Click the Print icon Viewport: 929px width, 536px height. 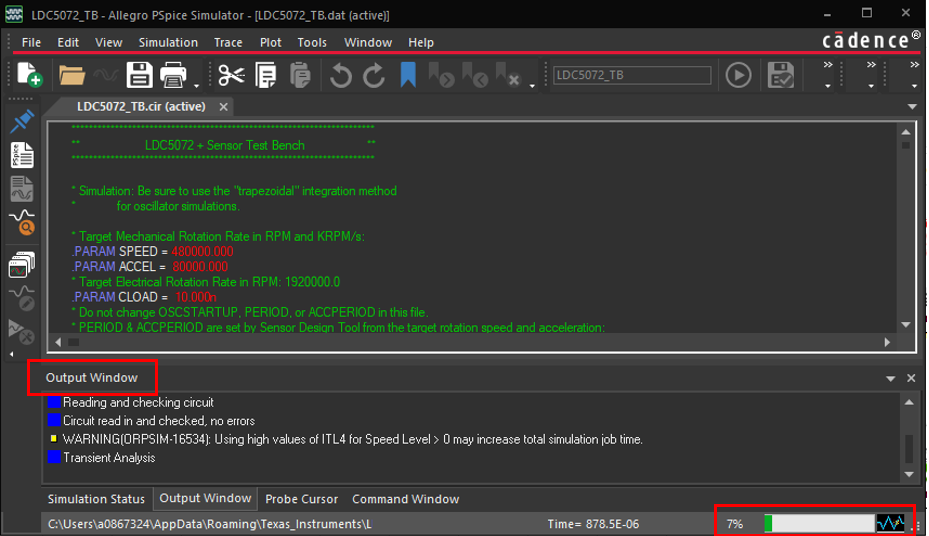point(174,75)
